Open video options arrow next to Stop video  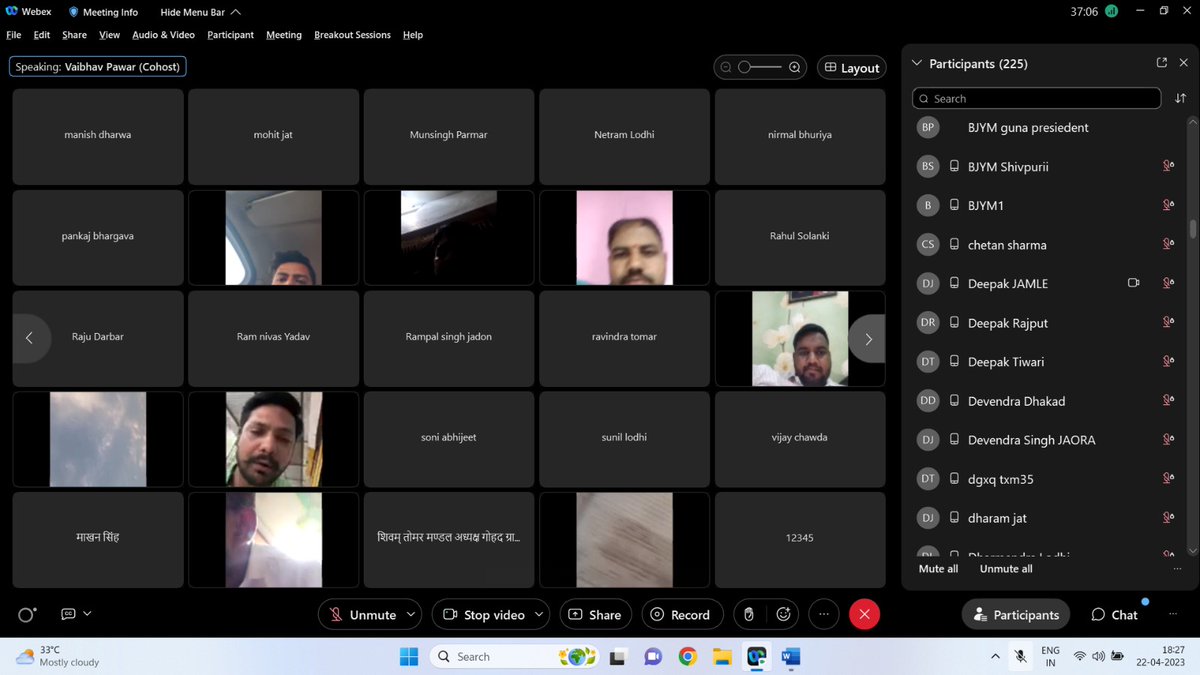pos(540,615)
